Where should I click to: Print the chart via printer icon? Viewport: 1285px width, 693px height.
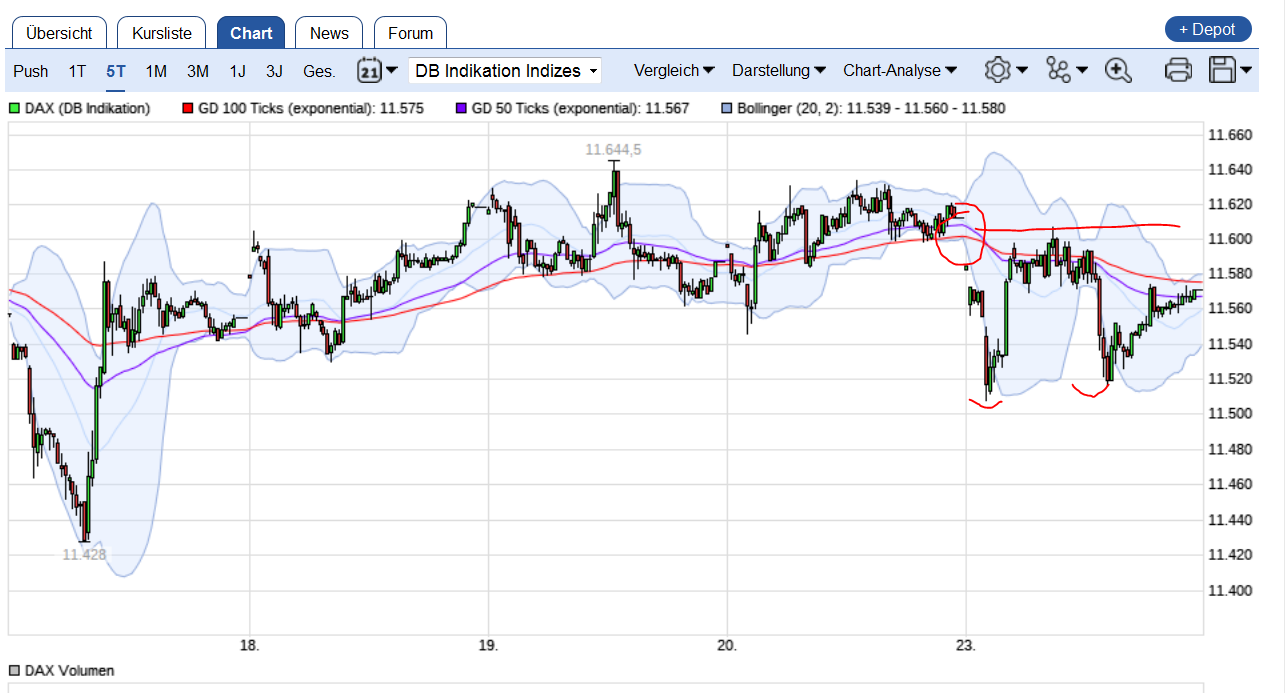coord(1179,70)
